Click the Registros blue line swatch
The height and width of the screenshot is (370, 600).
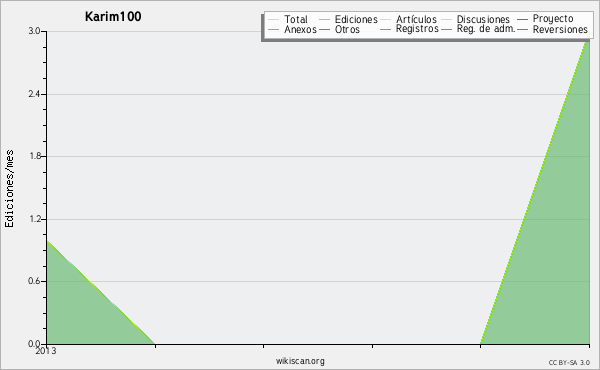385,30
